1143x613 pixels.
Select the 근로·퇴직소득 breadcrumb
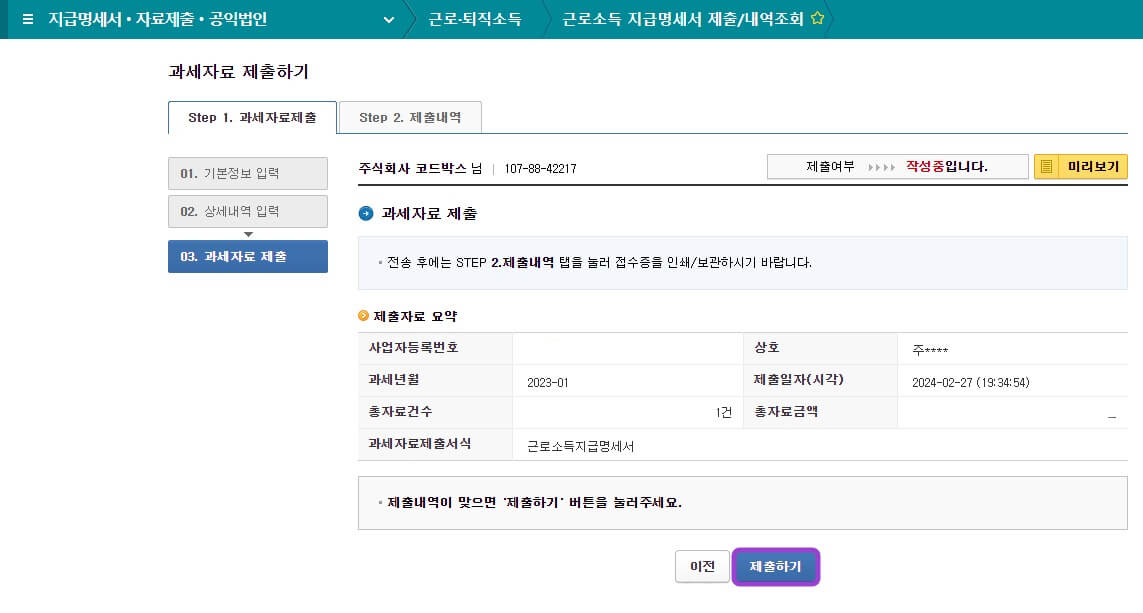click(x=474, y=19)
